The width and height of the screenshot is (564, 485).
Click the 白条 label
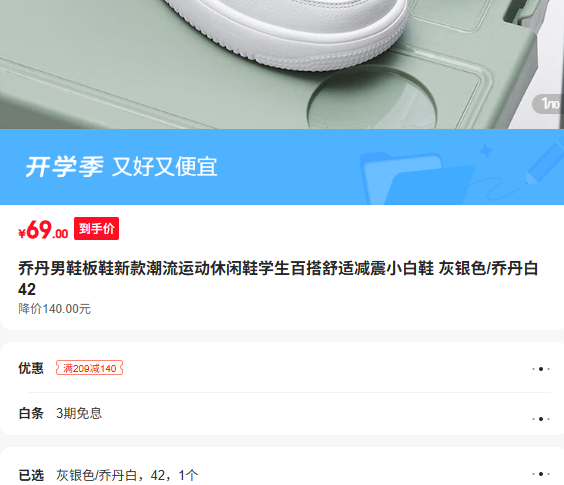31,413
